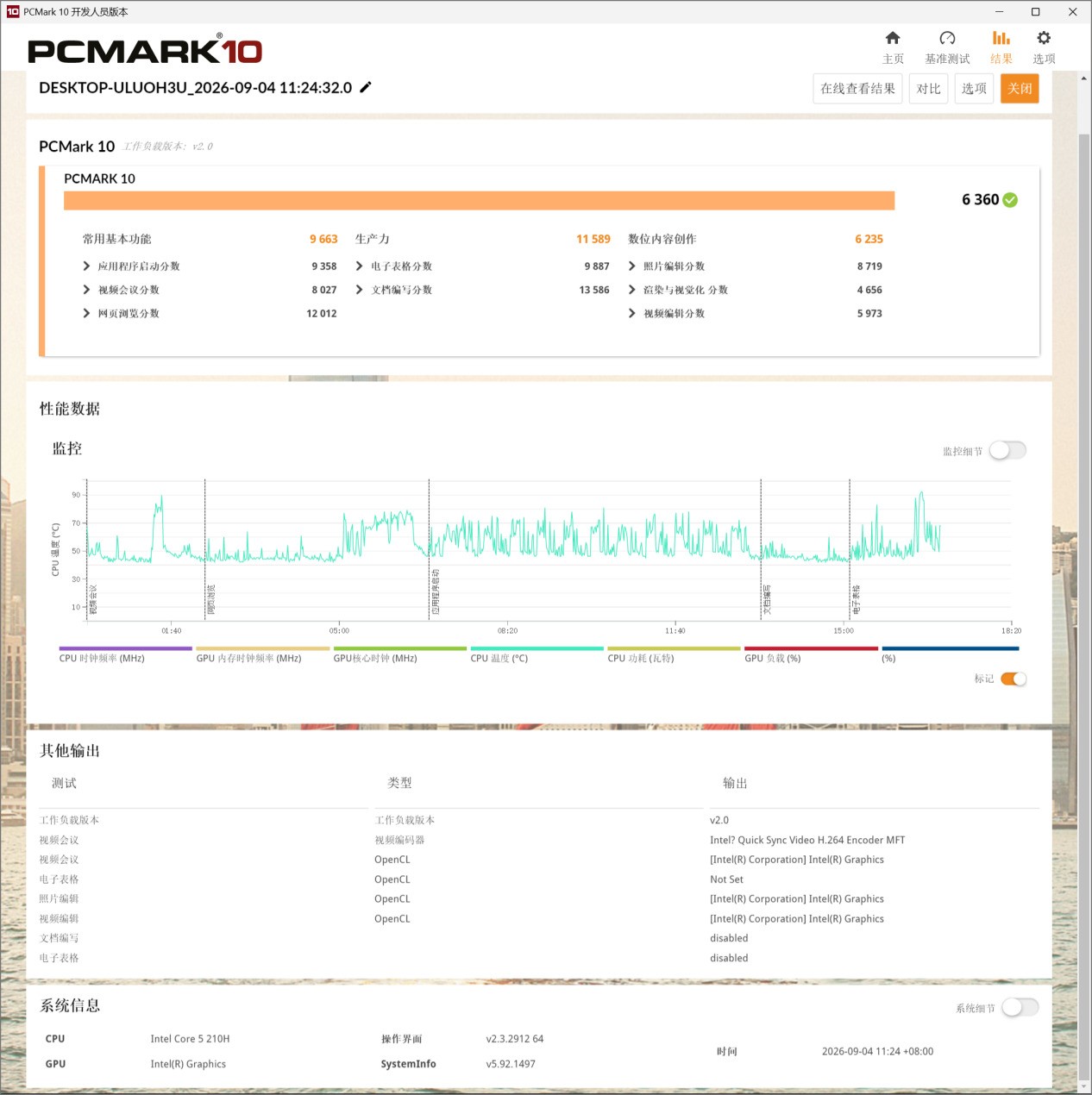The image size is (1092, 1095).
Task: Select GPU 内存时钟频率 (MHz) legend
Action: [x=262, y=655]
